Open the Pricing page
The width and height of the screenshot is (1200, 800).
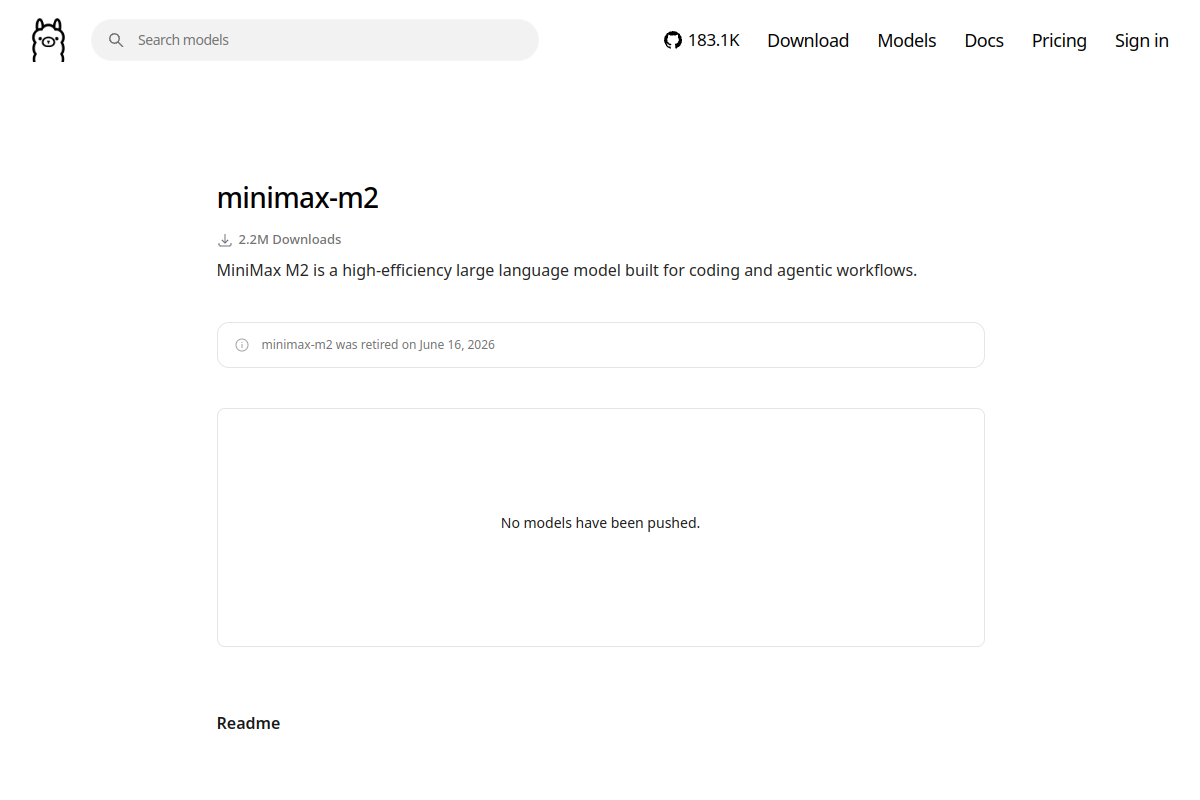click(1059, 40)
